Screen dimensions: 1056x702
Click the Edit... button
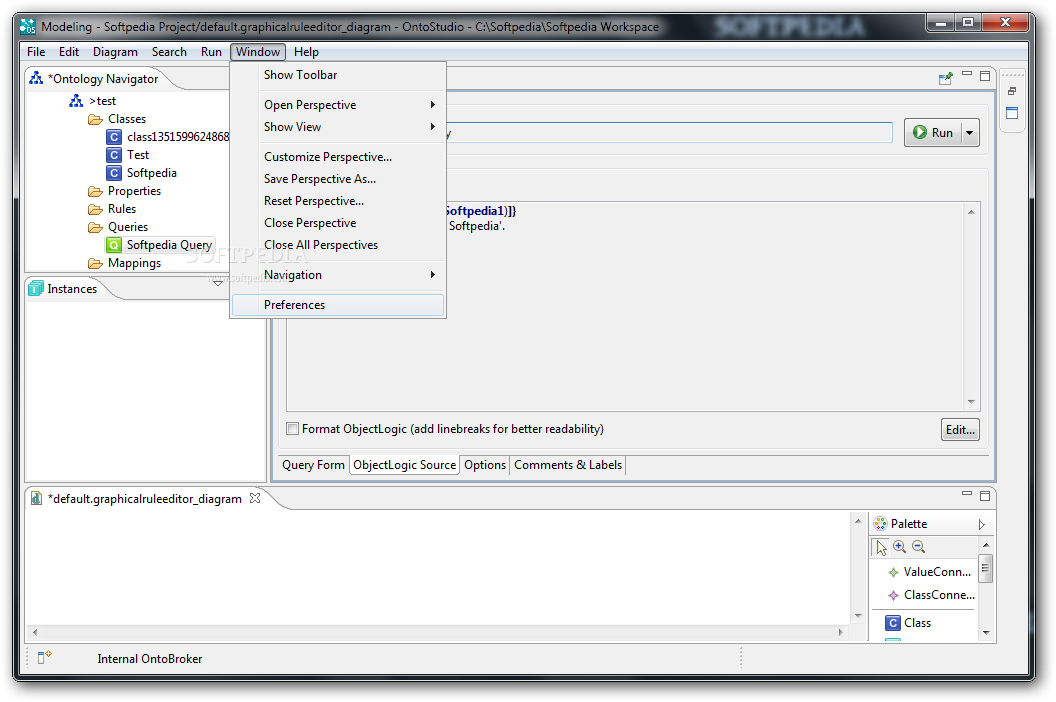click(x=960, y=430)
